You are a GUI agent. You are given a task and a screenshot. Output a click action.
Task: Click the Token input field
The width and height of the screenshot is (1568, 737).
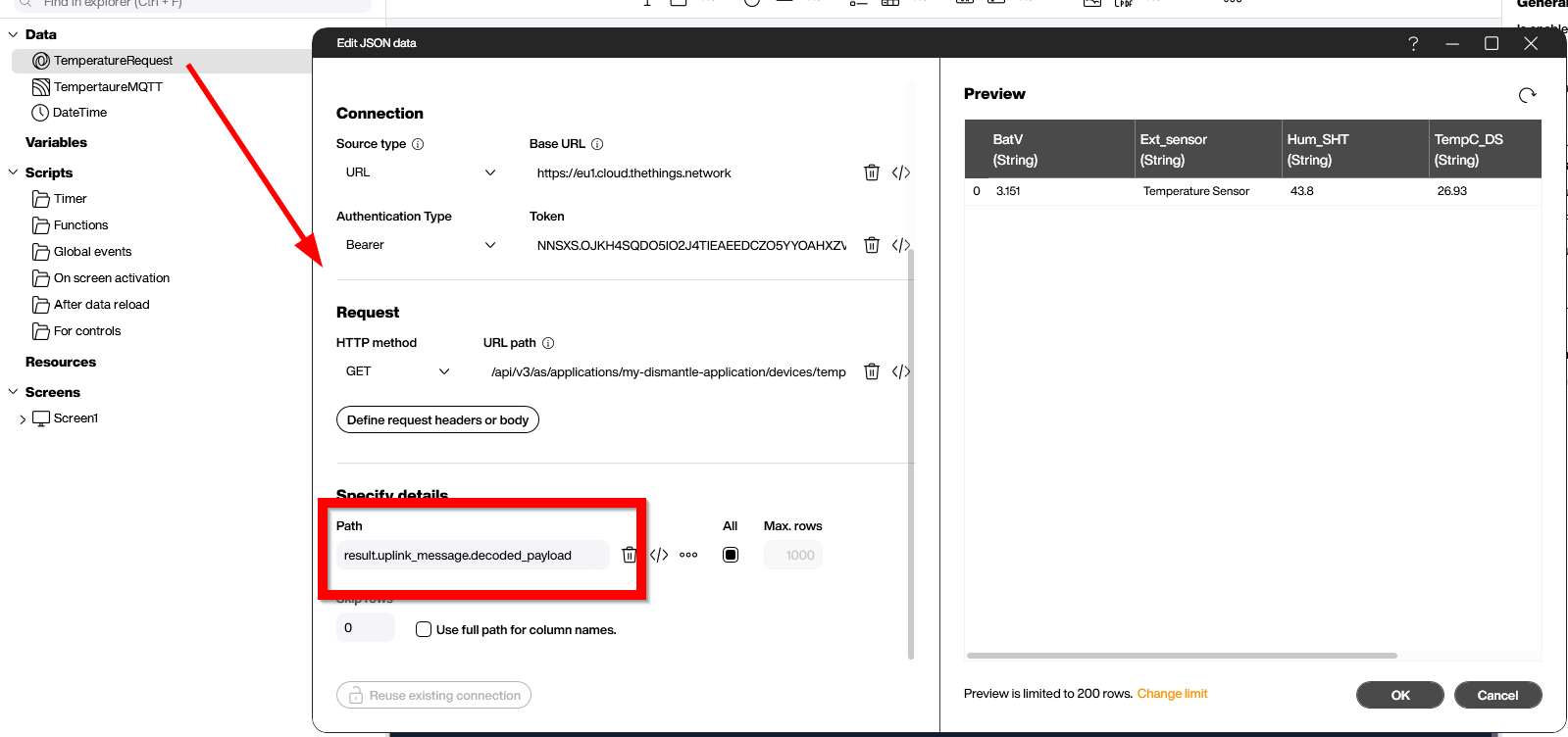point(691,246)
